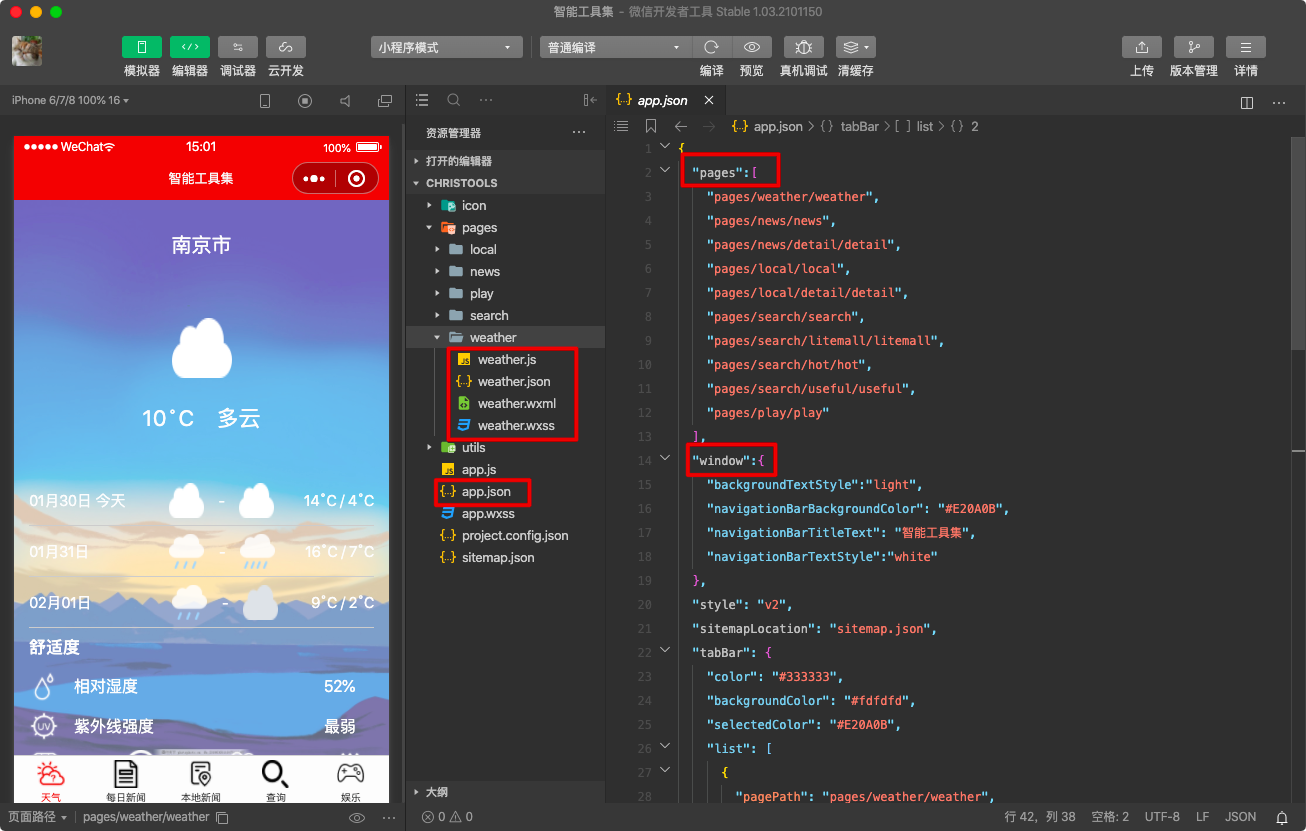The height and width of the screenshot is (831, 1306).
Task: Click the bookmark icon in breadcrumb bar
Action: pyautogui.click(x=651, y=126)
